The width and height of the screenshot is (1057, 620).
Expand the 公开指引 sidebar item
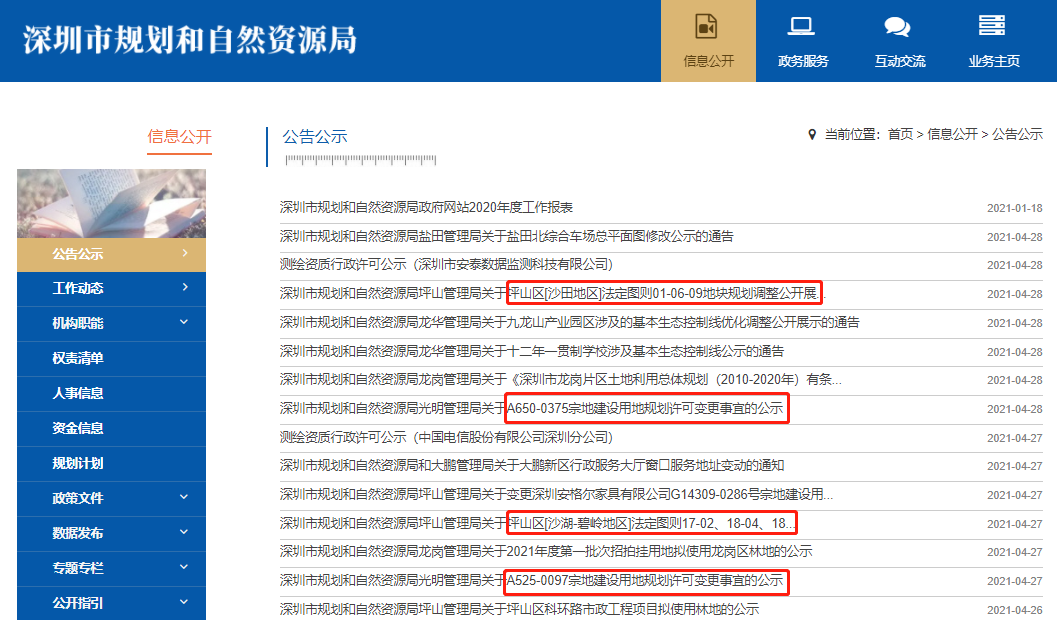coord(185,602)
